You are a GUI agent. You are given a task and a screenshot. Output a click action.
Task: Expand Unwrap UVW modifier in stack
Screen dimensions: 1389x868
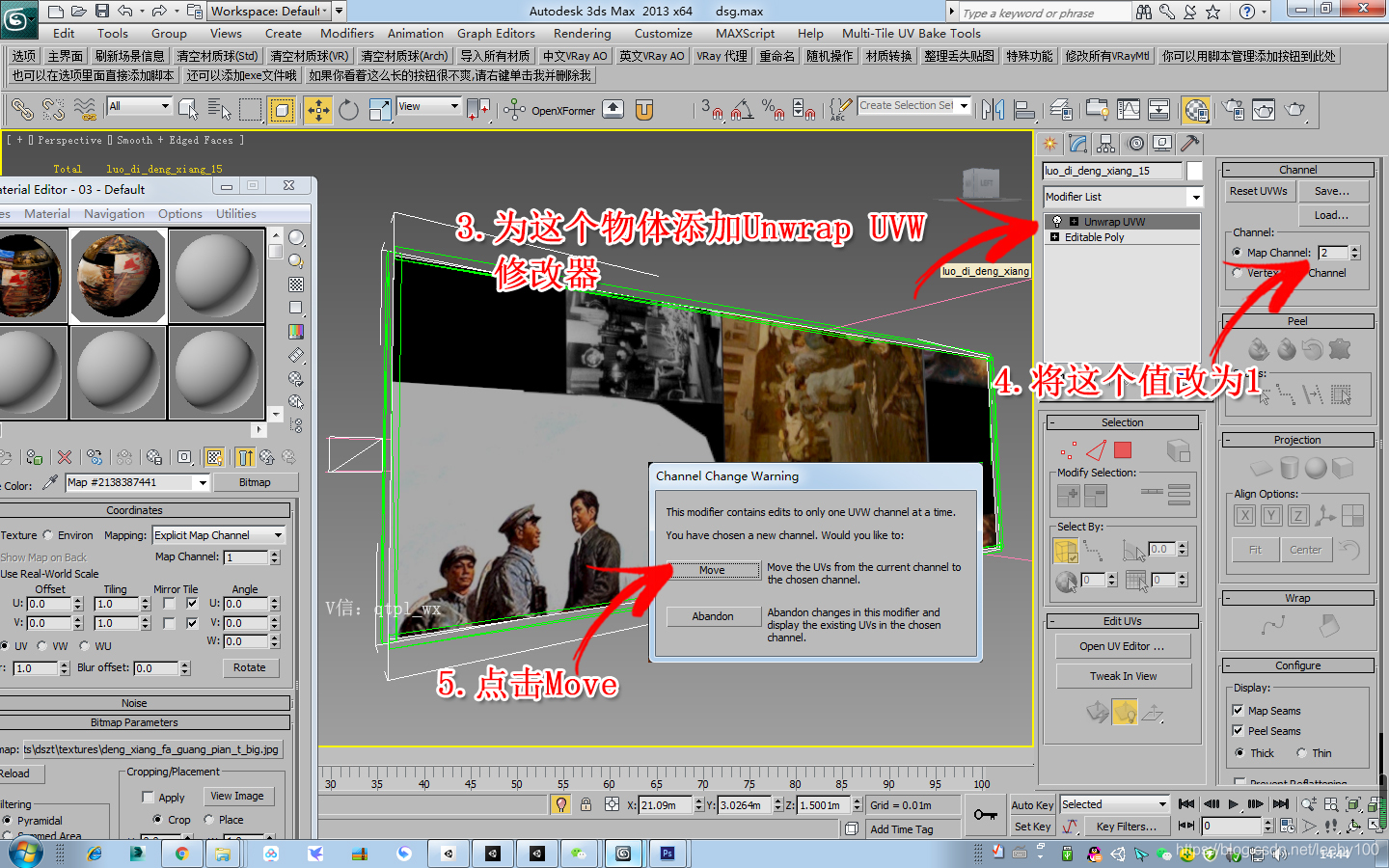tap(1074, 222)
